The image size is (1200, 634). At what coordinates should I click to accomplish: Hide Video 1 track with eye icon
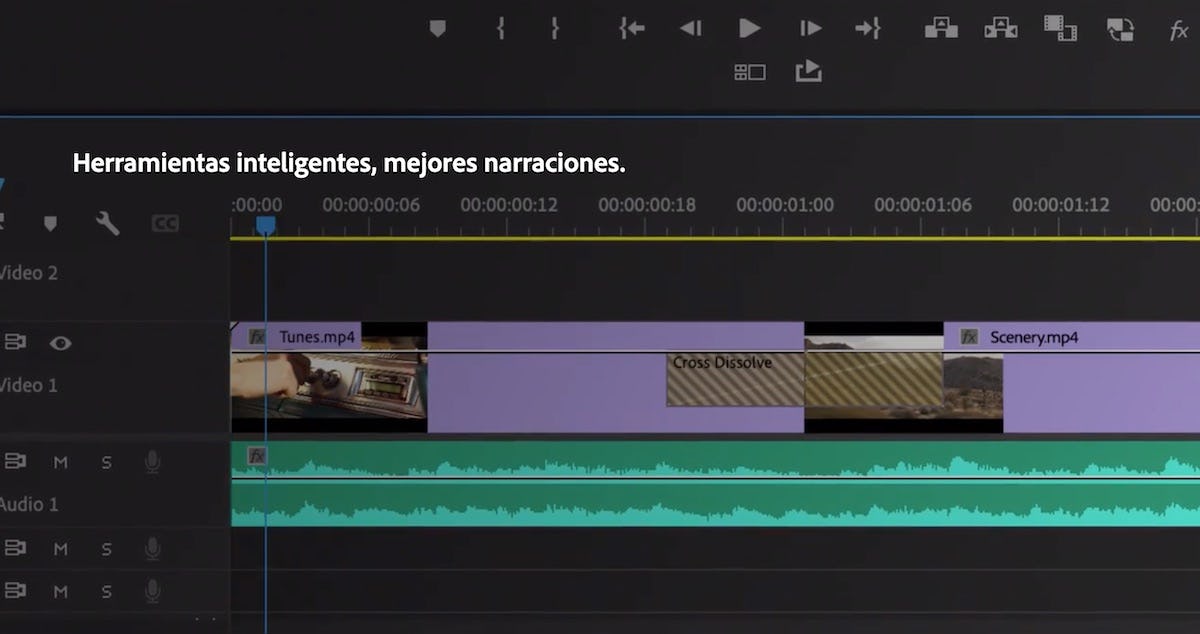pos(61,343)
